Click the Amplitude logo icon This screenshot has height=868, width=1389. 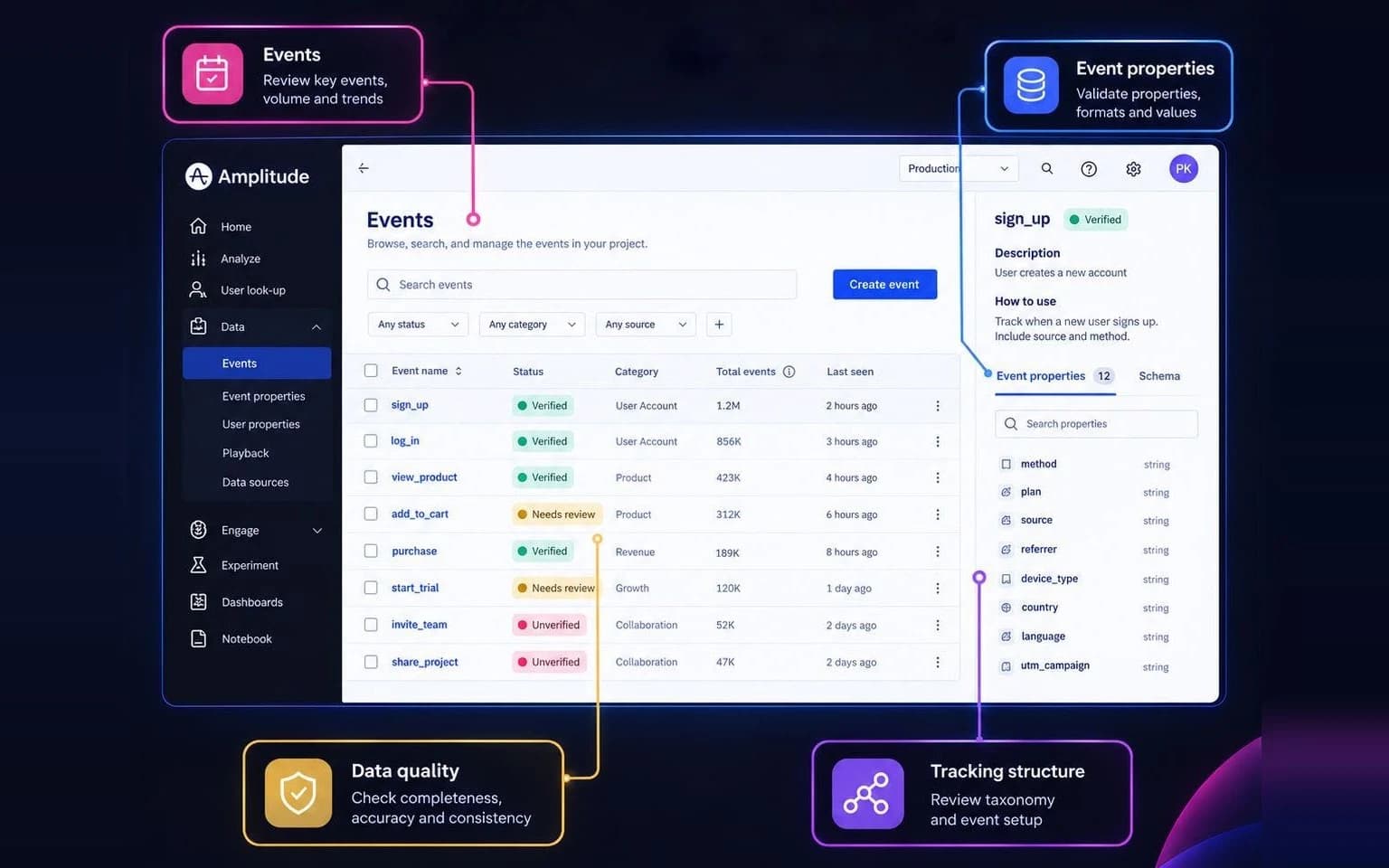198,176
